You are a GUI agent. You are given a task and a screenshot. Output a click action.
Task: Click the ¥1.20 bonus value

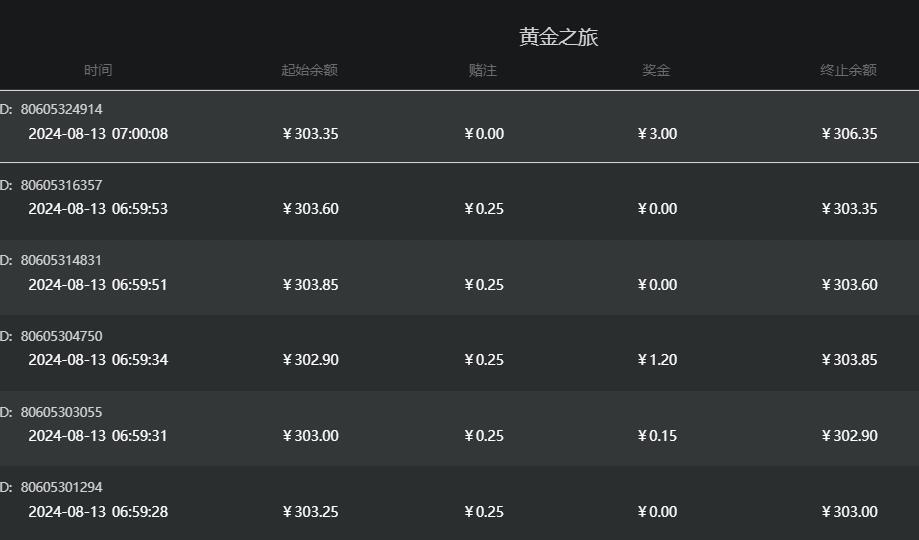click(657, 360)
